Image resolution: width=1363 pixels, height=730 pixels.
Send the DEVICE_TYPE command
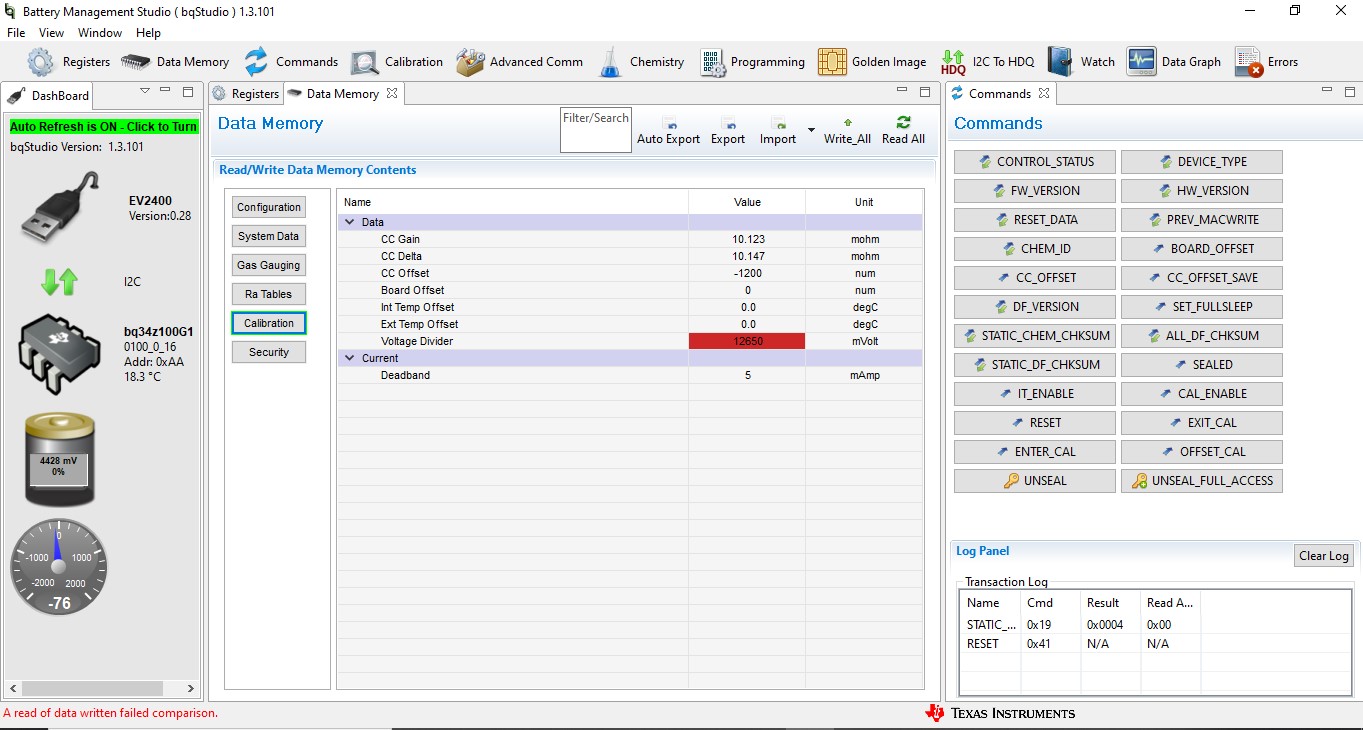tap(1201, 162)
